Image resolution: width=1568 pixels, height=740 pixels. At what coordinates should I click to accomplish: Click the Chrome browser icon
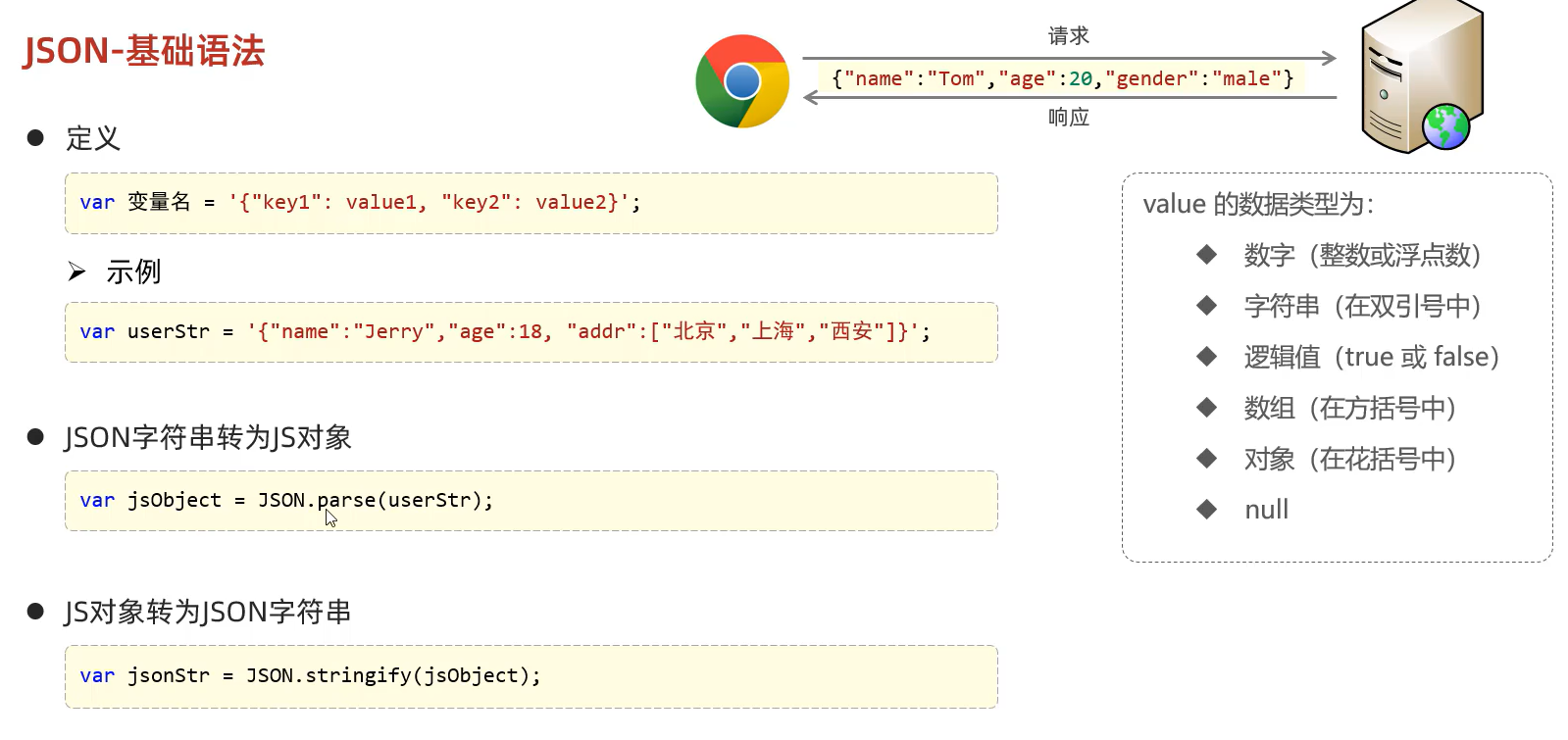(x=742, y=81)
